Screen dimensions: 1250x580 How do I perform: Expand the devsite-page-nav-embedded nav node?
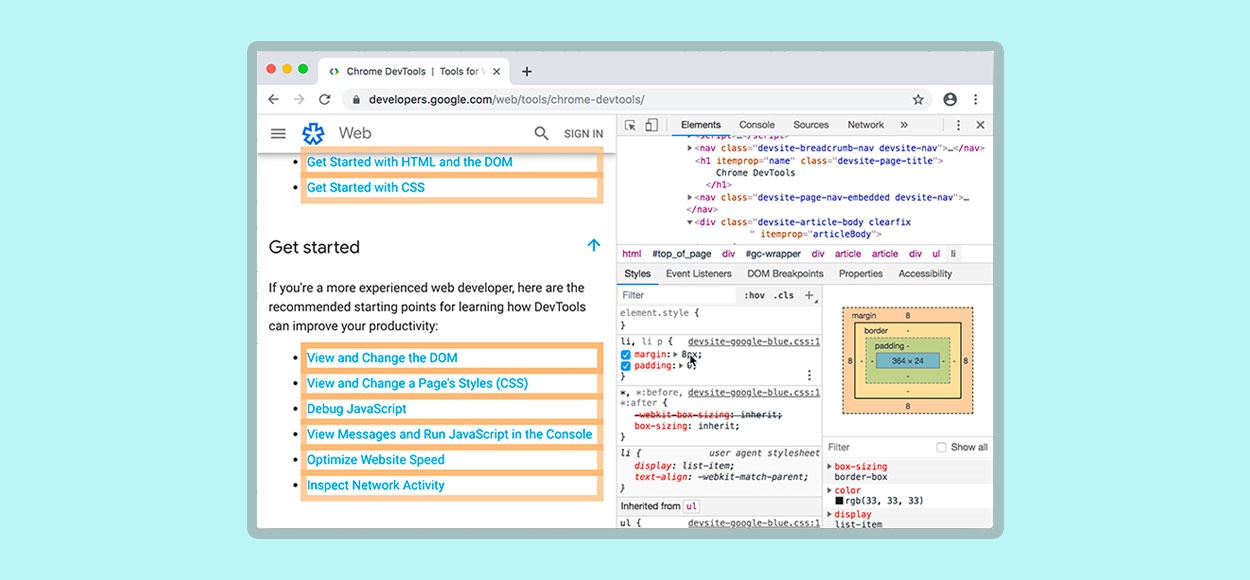click(x=690, y=198)
